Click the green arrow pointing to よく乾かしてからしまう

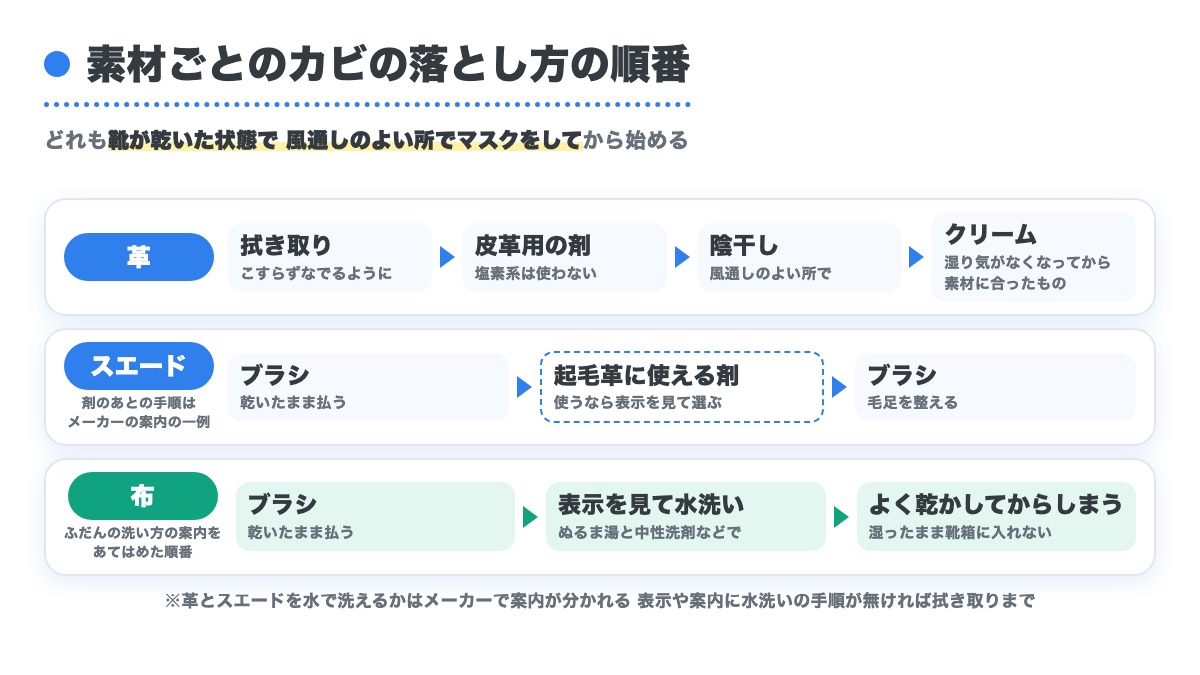(841, 517)
